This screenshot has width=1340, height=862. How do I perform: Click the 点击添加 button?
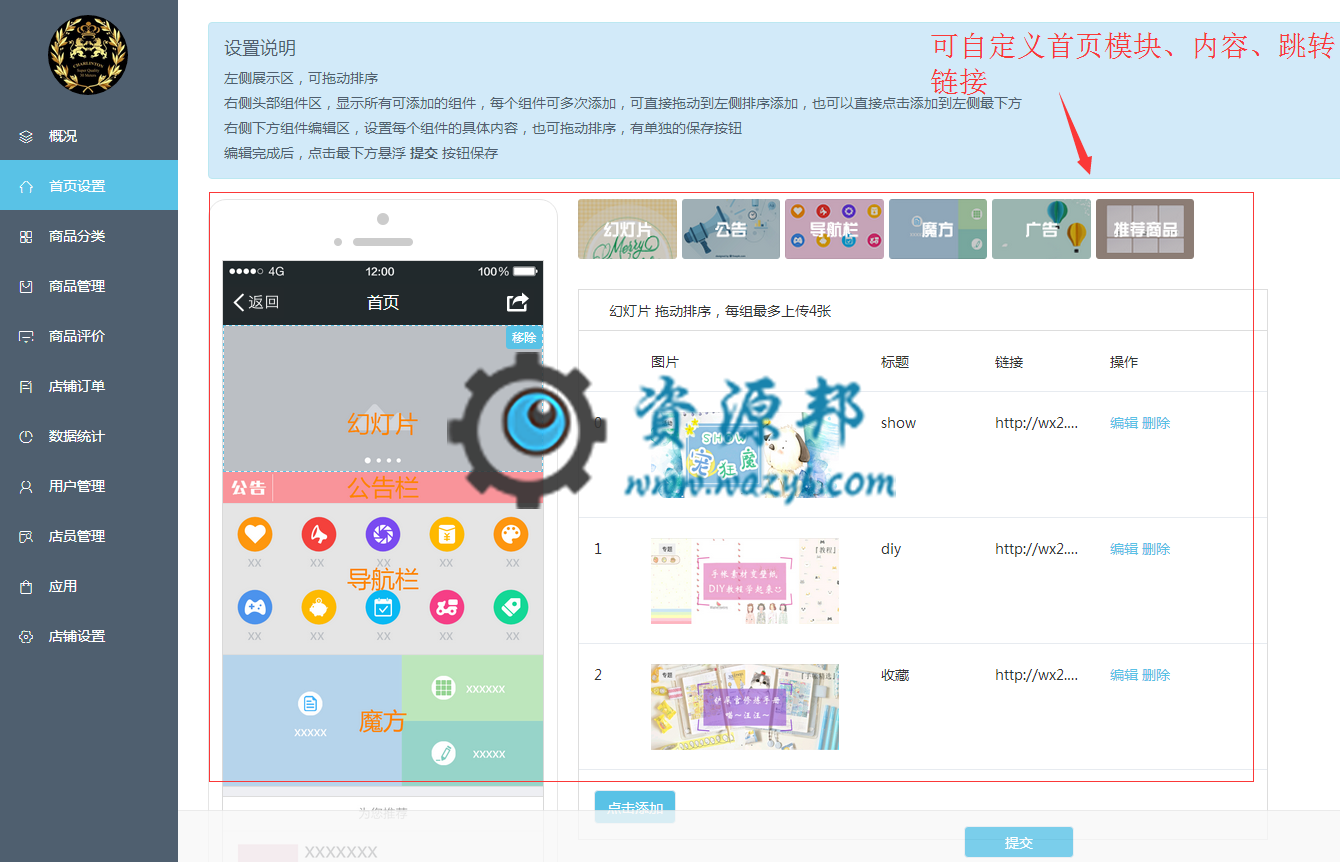(x=635, y=807)
